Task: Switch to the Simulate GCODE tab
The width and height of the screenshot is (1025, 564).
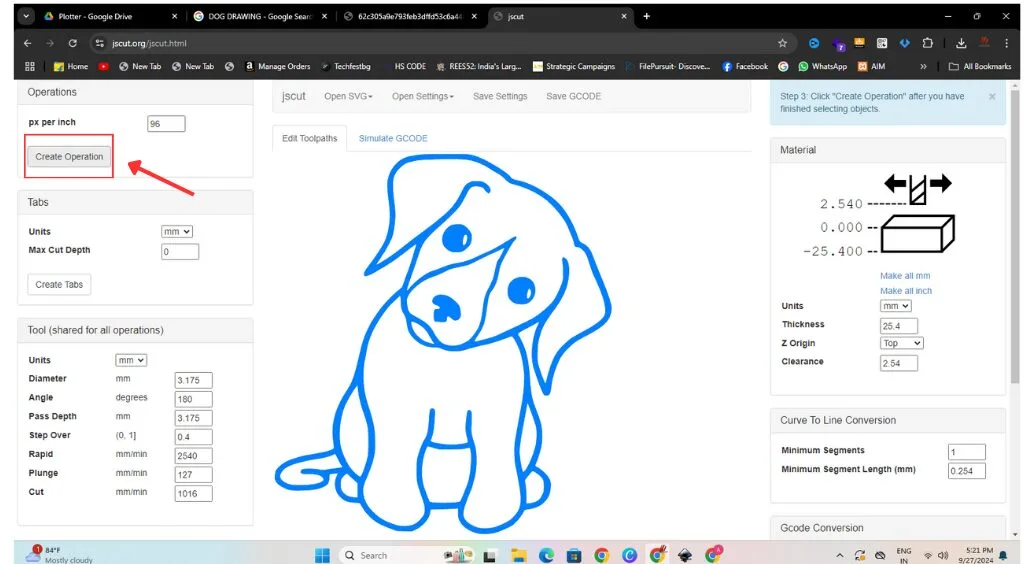Action: pyautogui.click(x=393, y=138)
